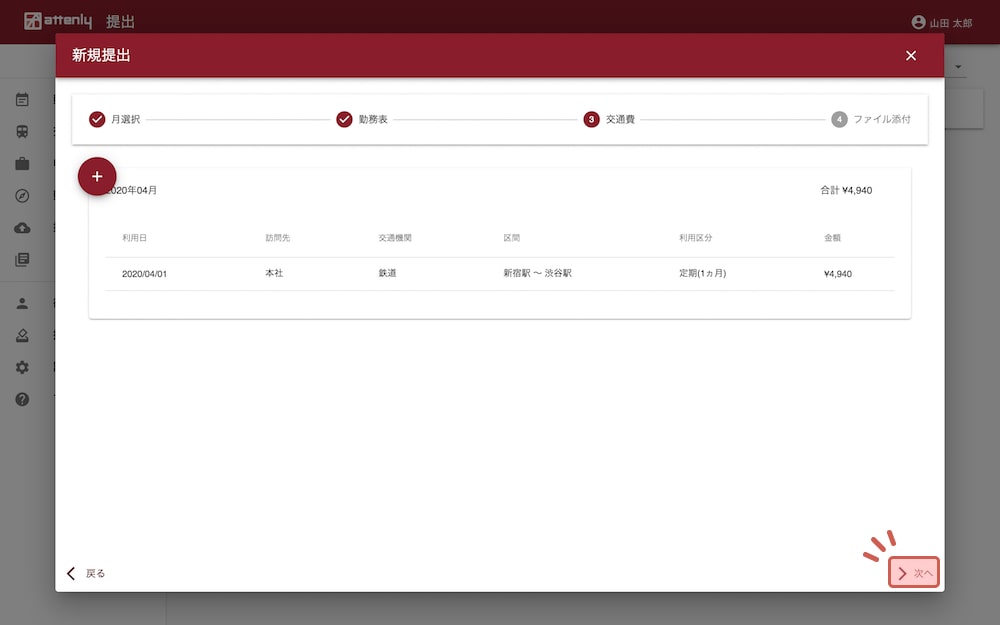This screenshot has width=1000, height=625.
Task: Open the briefcase icon in sidebar
Action: click(x=22, y=164)
